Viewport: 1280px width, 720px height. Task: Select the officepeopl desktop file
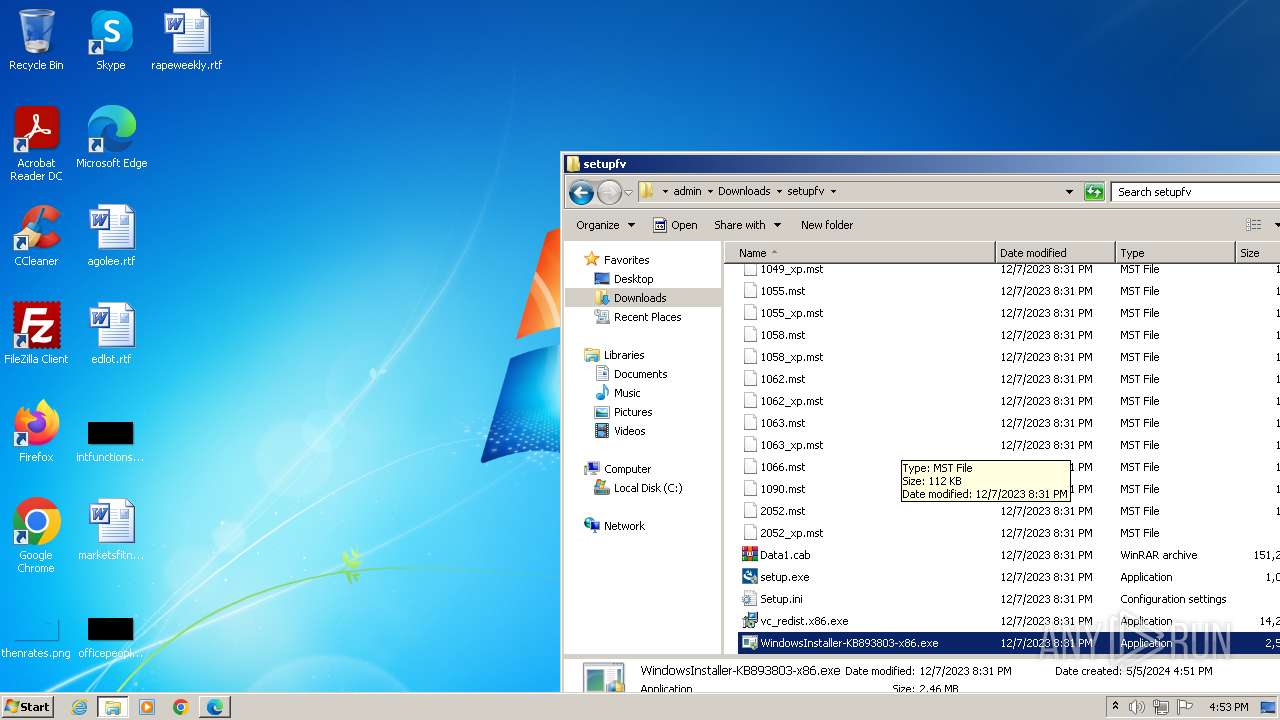[110, 638]
